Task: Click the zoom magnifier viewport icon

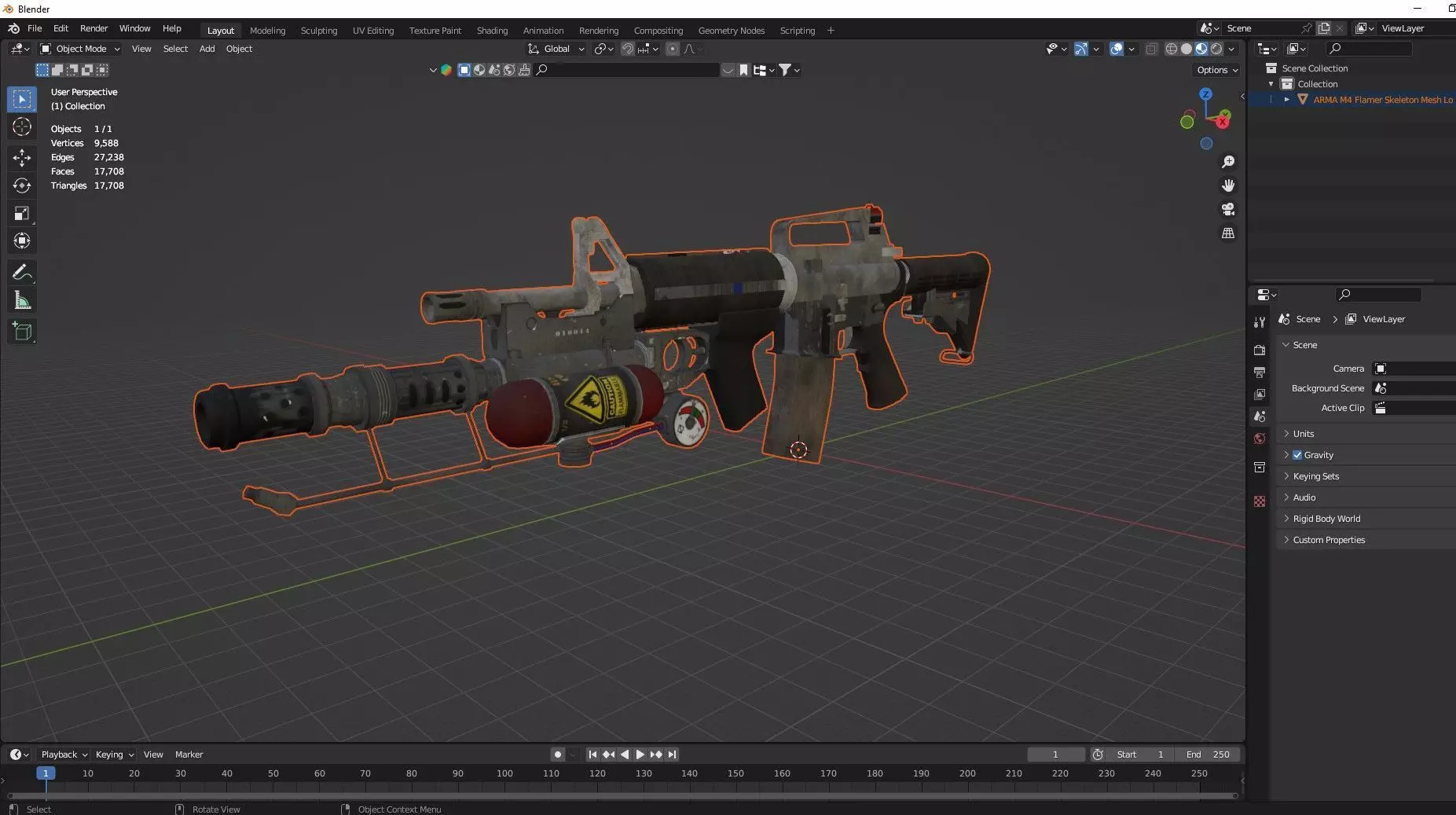Action: pyautogui.click(x=1228, y=162)
